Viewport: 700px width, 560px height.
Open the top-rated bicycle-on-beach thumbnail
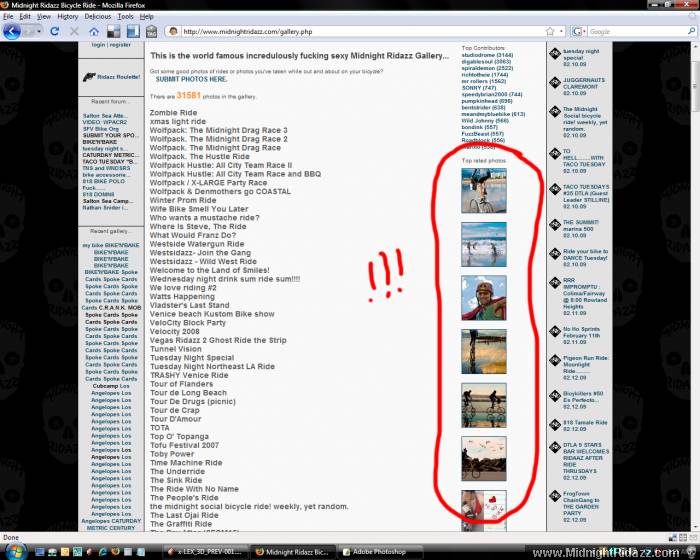tap(484, 191)
